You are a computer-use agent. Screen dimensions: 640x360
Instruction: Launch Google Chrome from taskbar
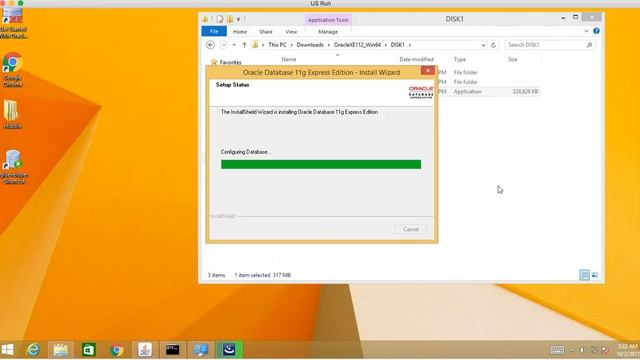tap(117, 350)
